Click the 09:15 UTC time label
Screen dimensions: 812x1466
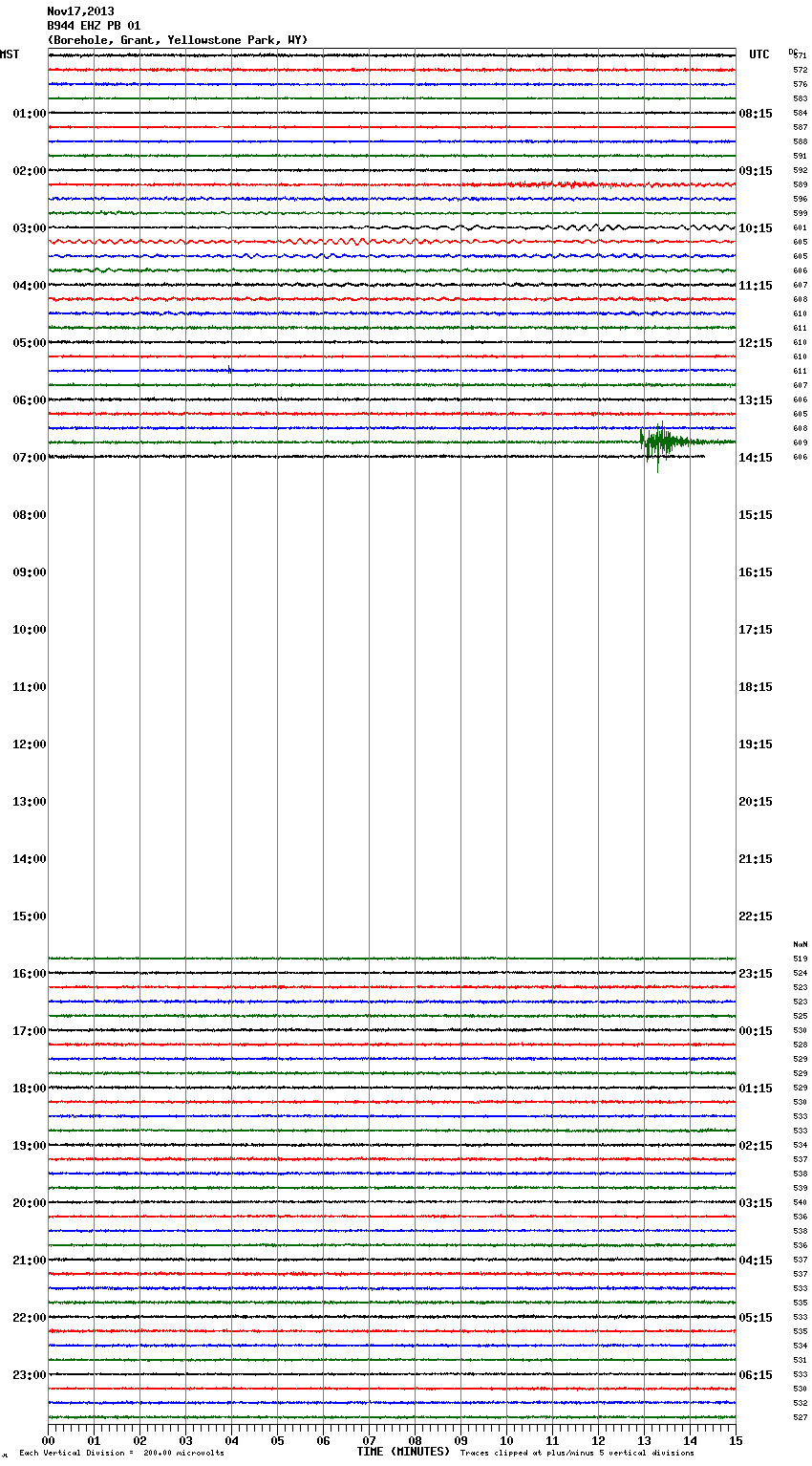tap(756, 171)
